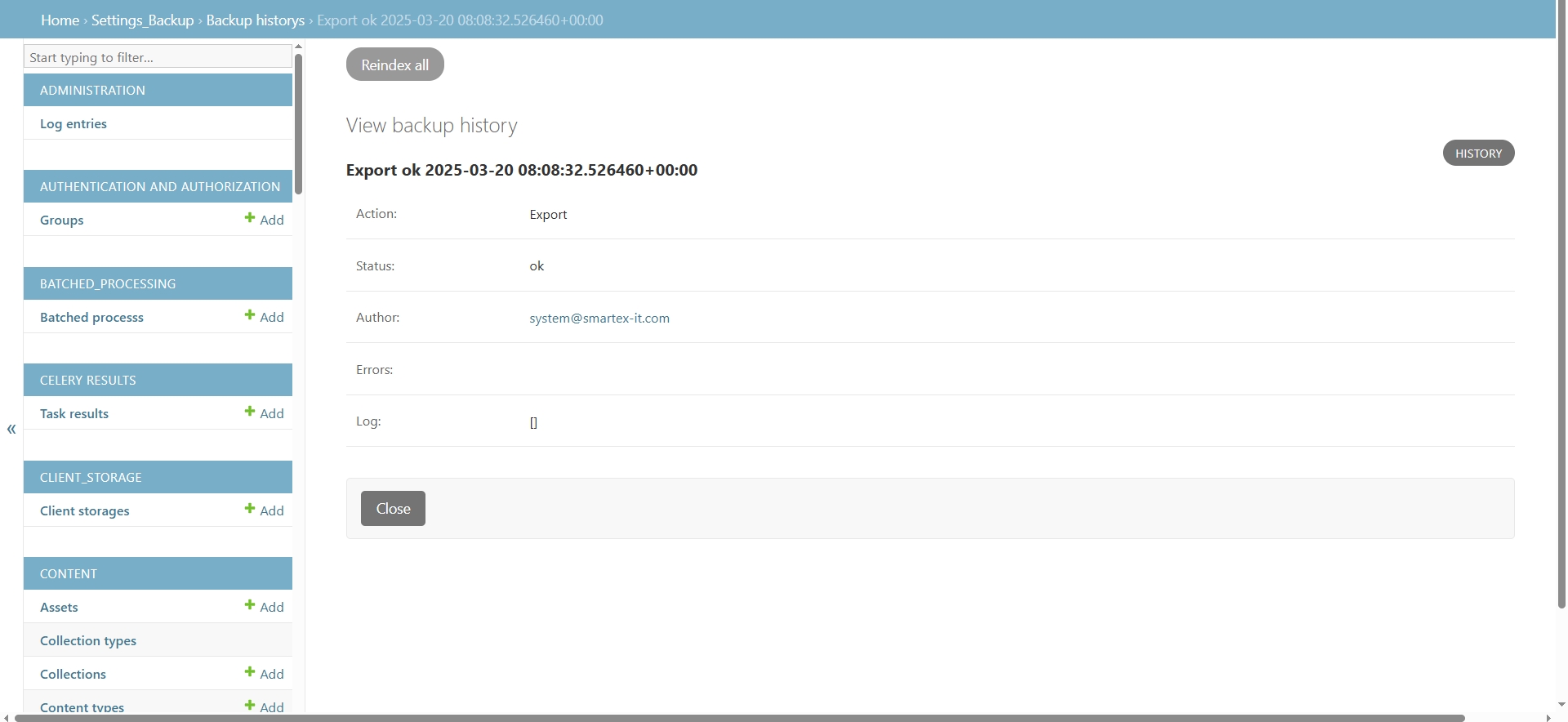The width and height of the screenshot is (1568, 722).
Task: Click the '[]' log value
Action: click(x=533, y=422)
